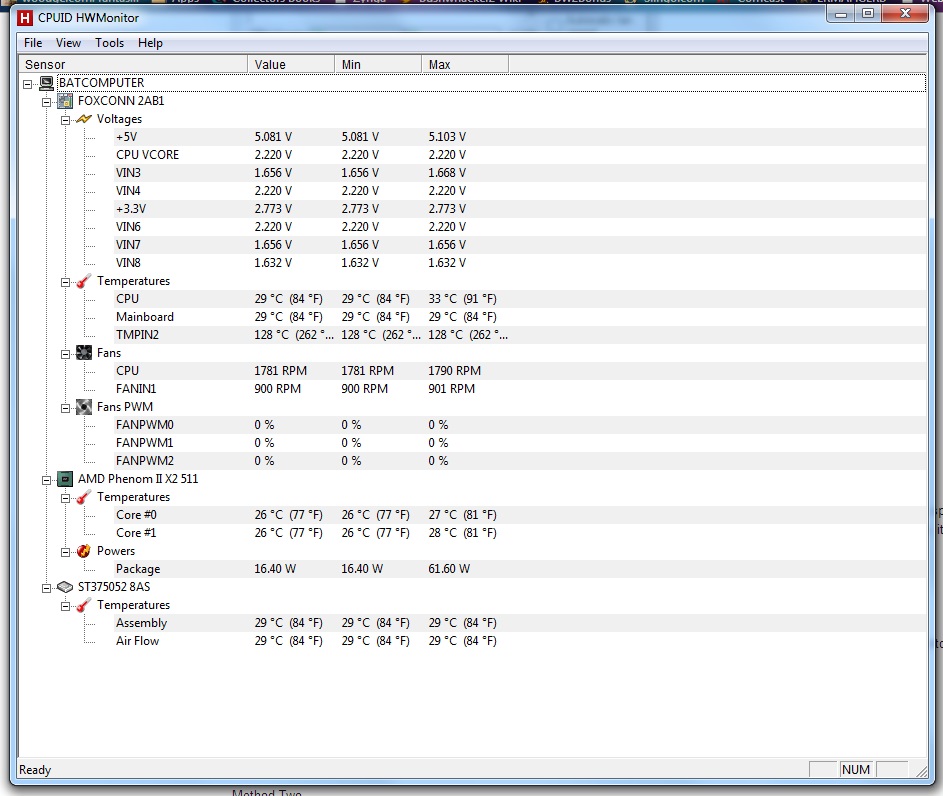Collapse the Powers group
Screen dimensions: 943x796
(66, 552)
